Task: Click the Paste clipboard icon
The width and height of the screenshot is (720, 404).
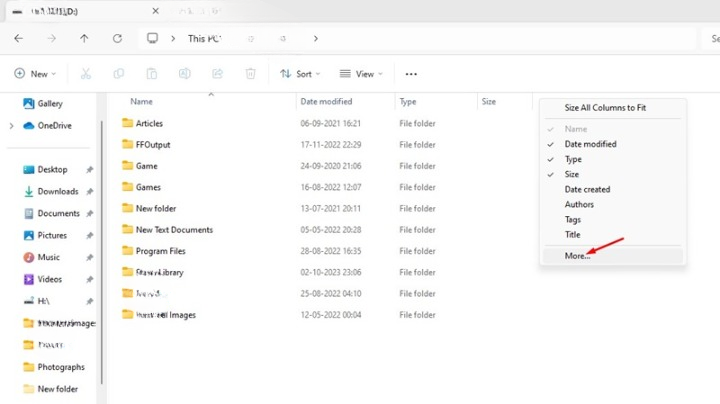Action: tap(152, 73)
